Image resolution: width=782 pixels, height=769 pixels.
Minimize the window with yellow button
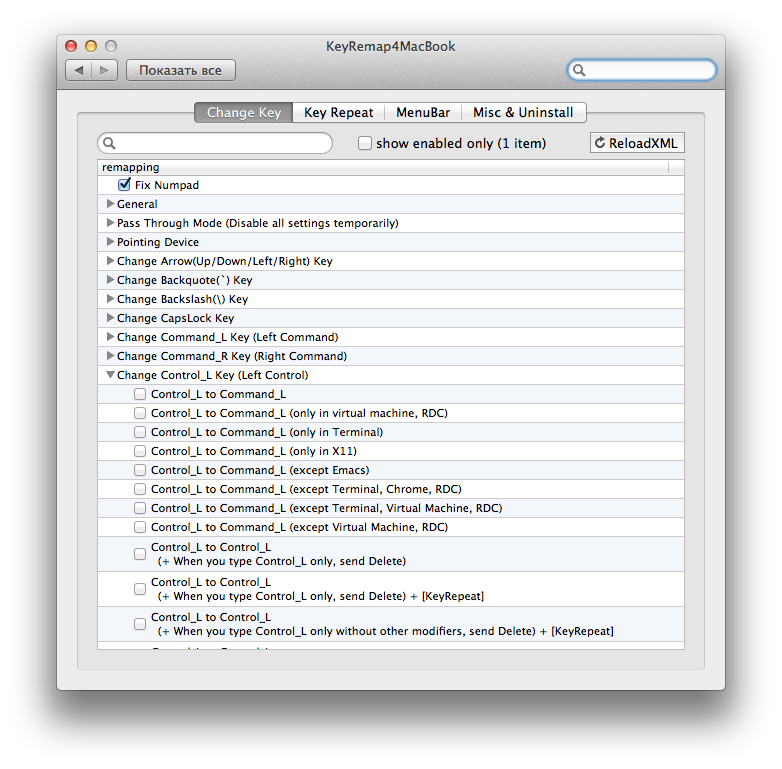pos(91,46)
